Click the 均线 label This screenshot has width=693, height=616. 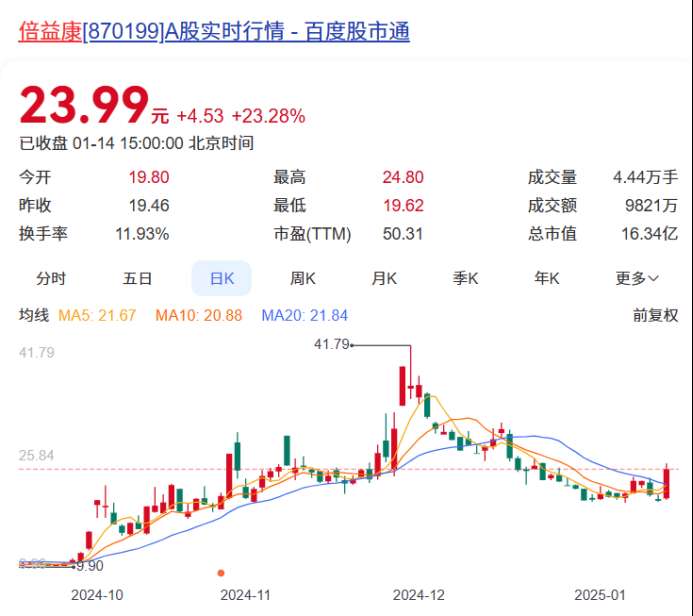[34, 315]
